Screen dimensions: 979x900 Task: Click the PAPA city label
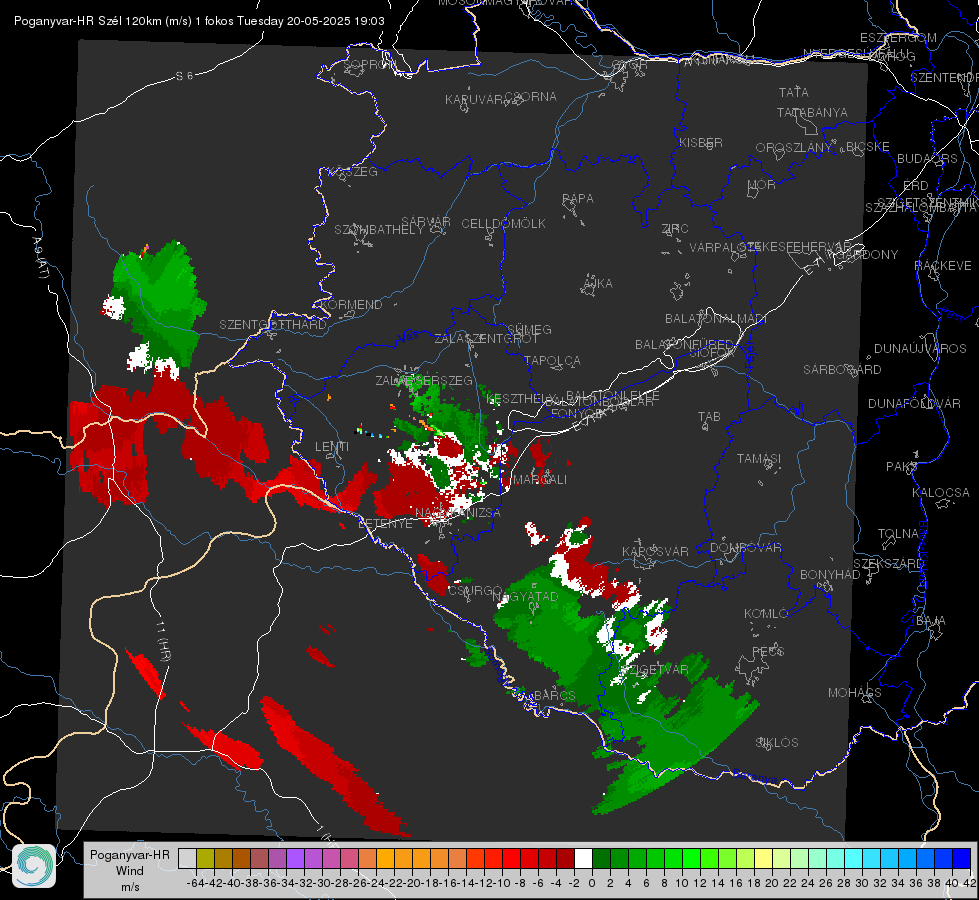pos(578,199)
